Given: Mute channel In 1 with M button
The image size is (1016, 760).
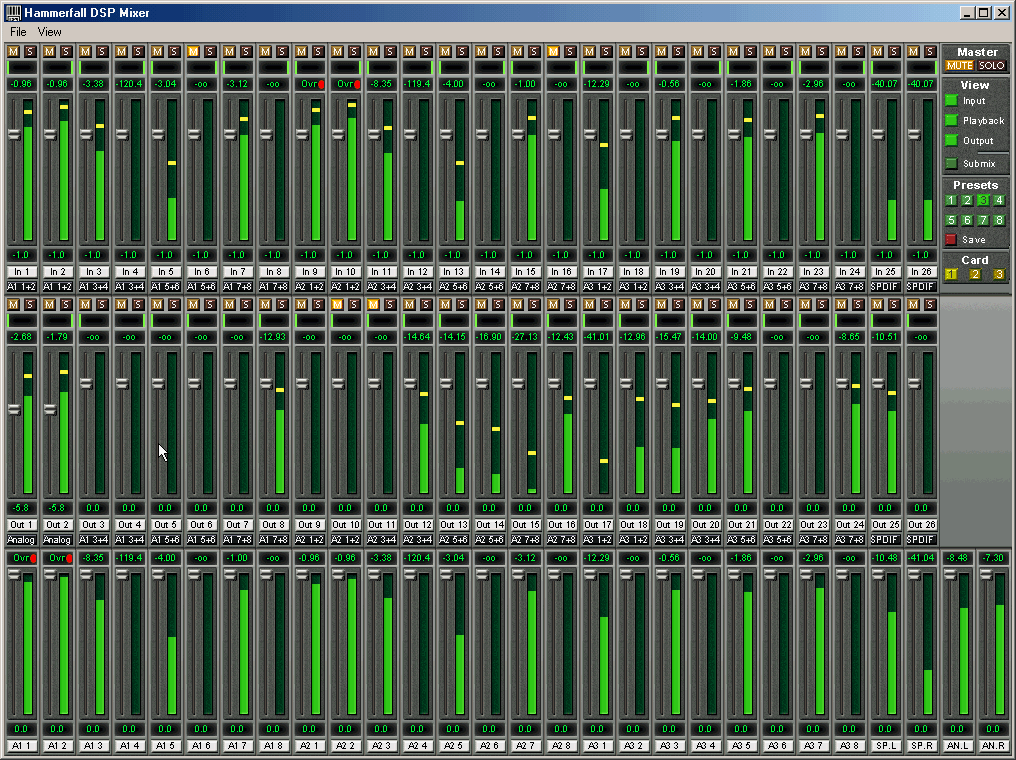Looking at the screenshot, I should [x=14, y=51].
